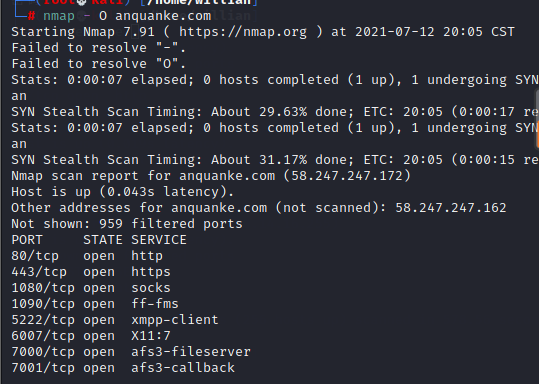This screenshot has width=539, height=384.
Task: Click the afs3-callback service entry
Action: (x=183, y=368)
